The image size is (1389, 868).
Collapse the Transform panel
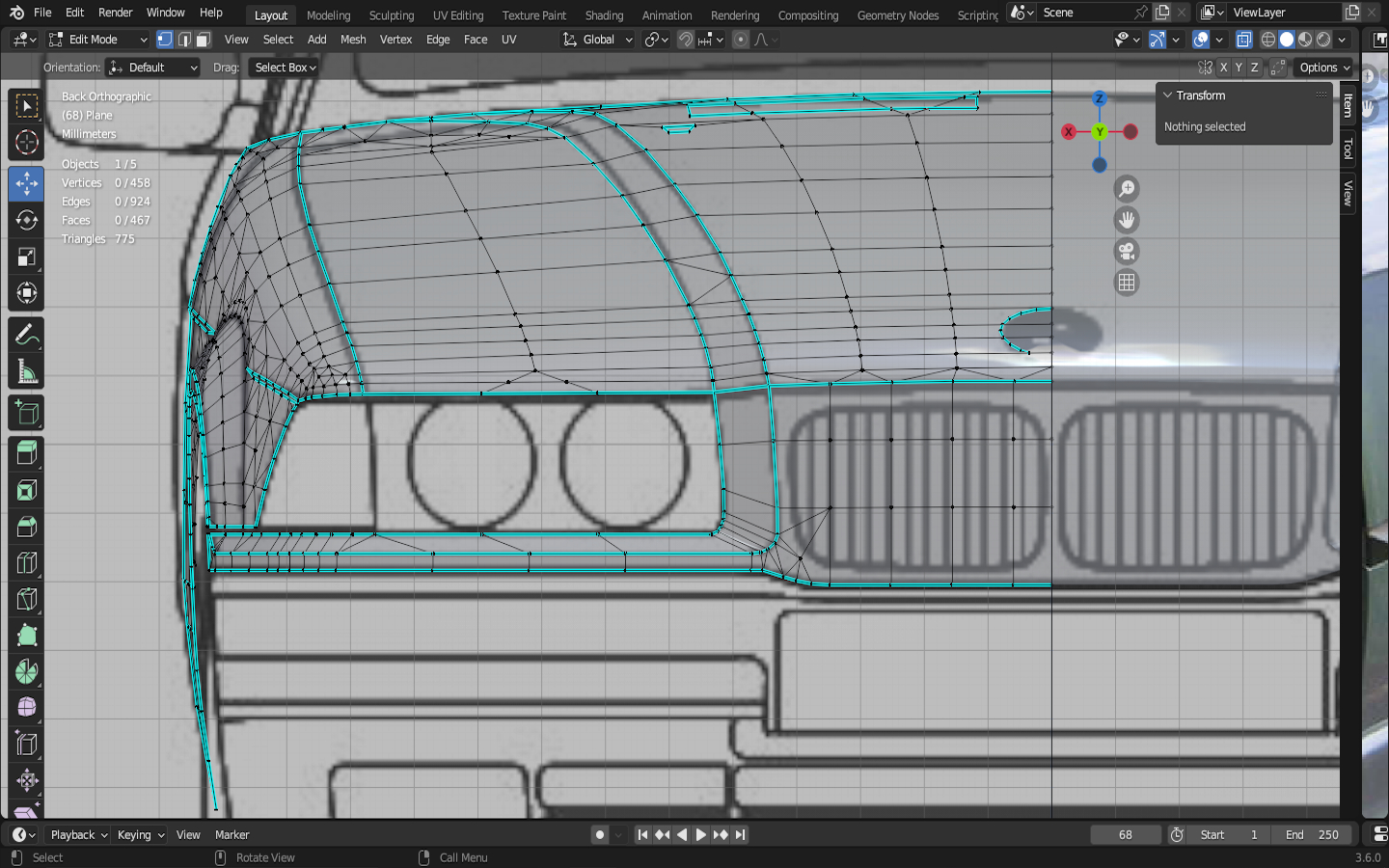pos(1168,95)
